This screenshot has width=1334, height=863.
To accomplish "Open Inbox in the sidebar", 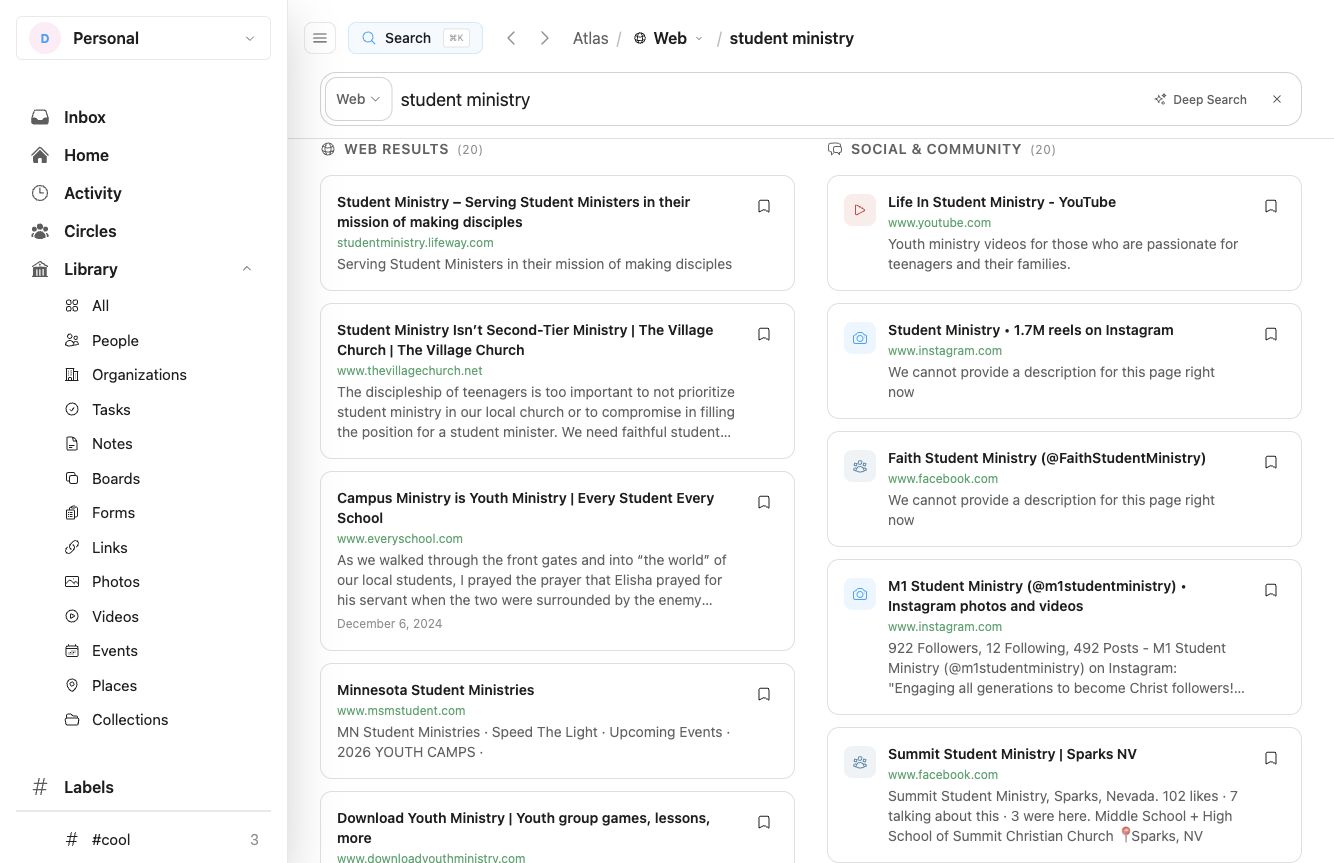I will pos(143,117).
